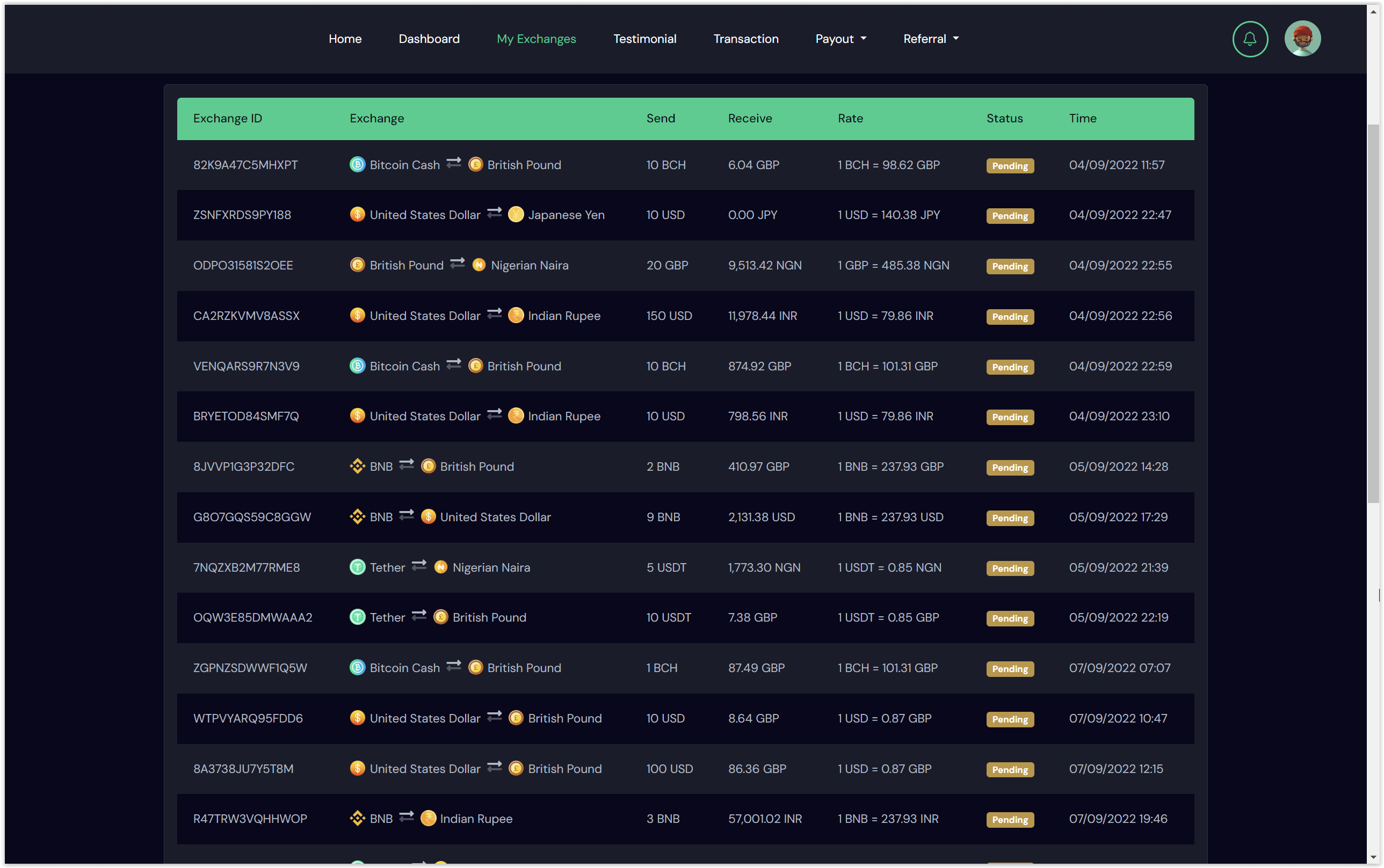
Task: Click the Tether icon next to 7NQZXB2M77RME8
Action: [357, 567]
